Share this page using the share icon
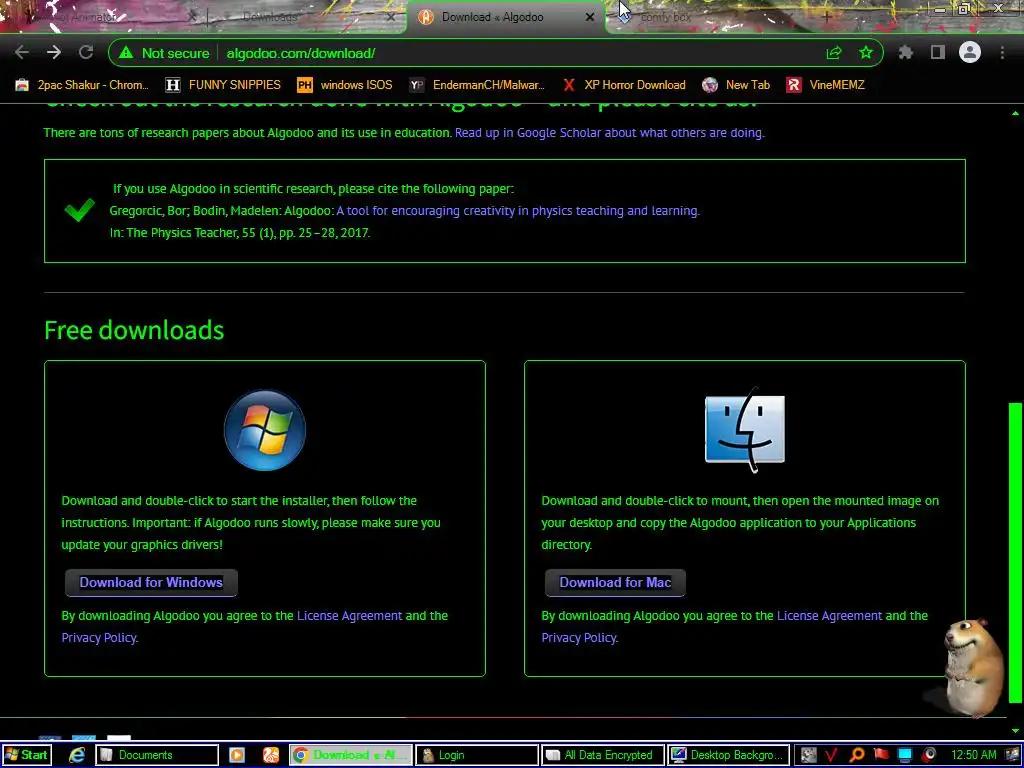The width and height of the screenshot is (1024, 768). pos(834,53)
